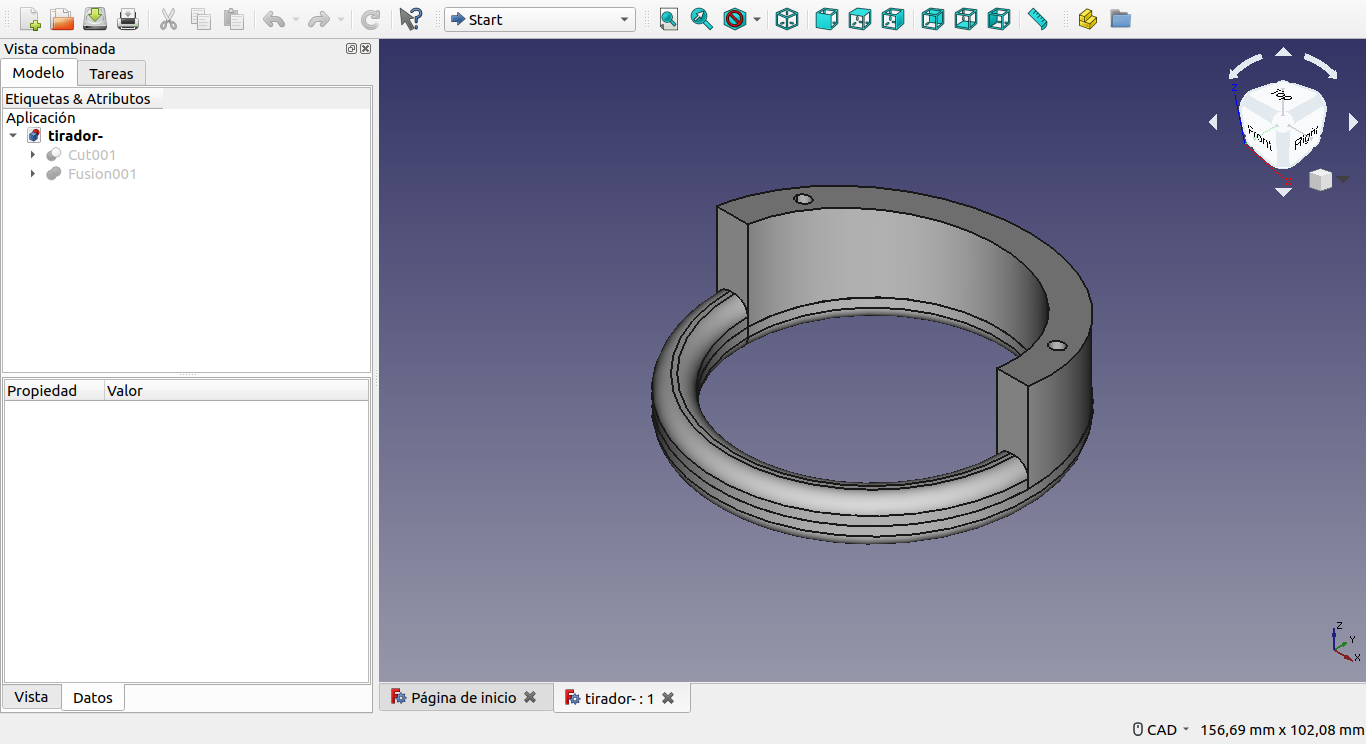
Task: Switch to the isometric view icon
Action: 787,19
